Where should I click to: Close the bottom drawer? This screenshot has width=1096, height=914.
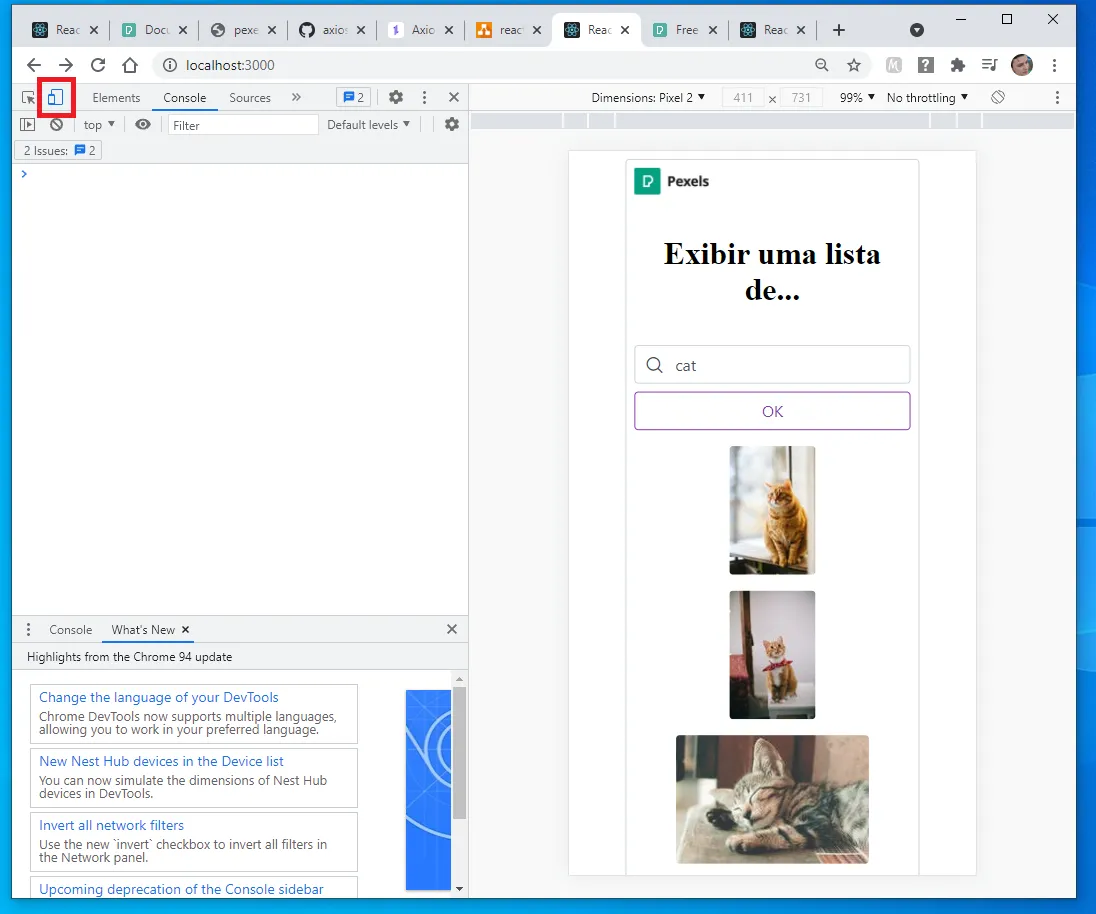(452, 629)
